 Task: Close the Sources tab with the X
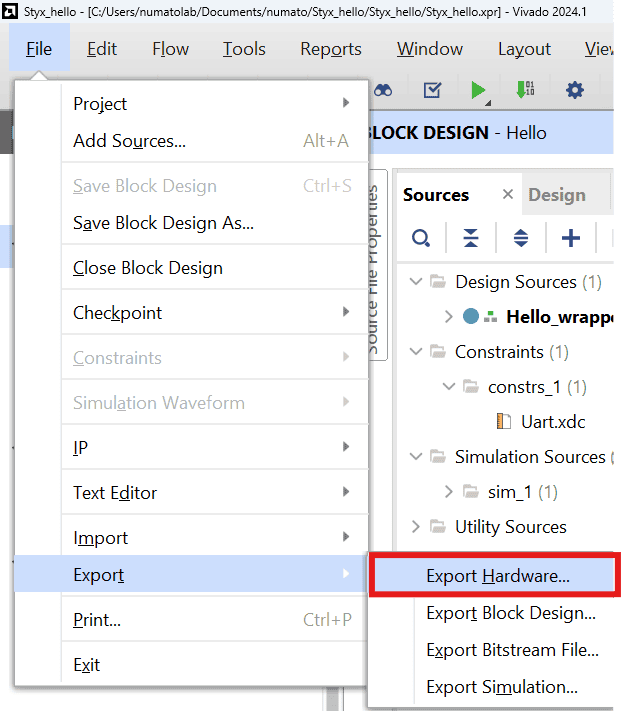[508, 195]
